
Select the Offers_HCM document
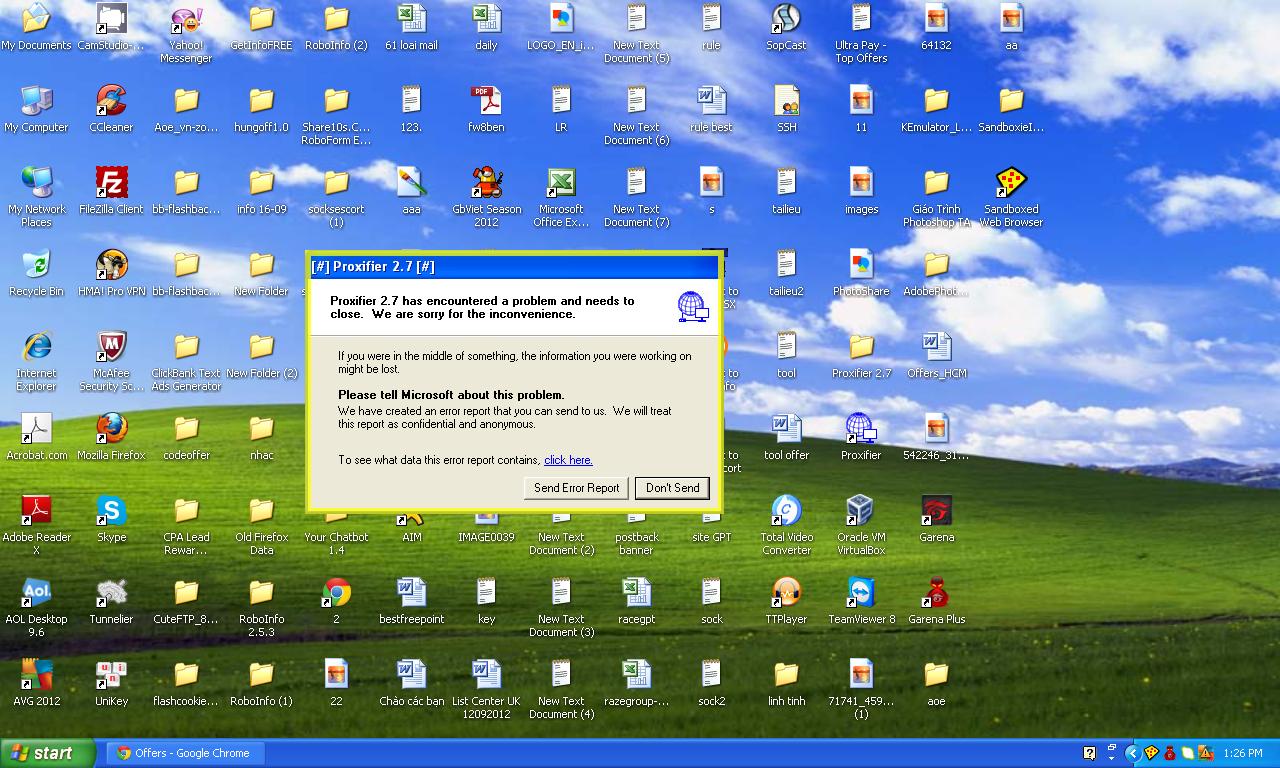[x=936, y=355]
